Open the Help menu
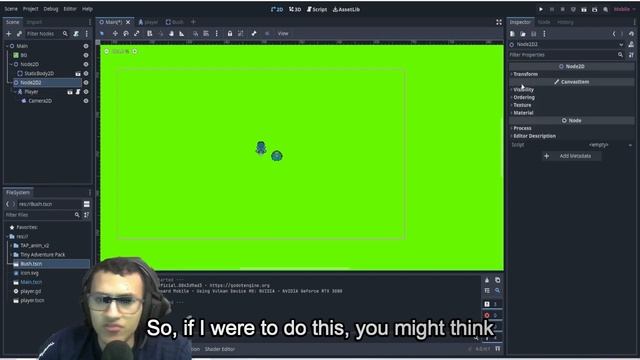Image resolution: width=640 pixels, height=360 pixels. (87, 9)
